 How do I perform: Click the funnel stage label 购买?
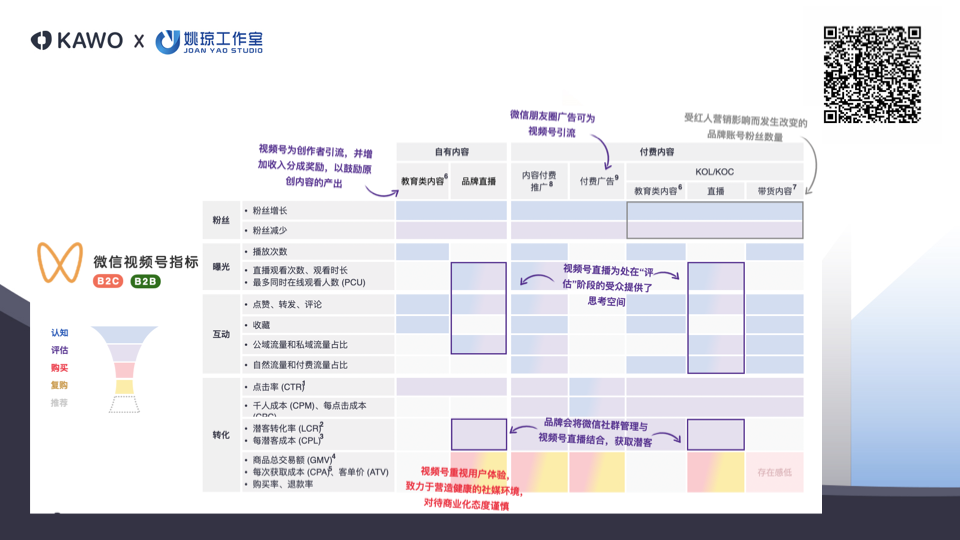pos(59,367)
